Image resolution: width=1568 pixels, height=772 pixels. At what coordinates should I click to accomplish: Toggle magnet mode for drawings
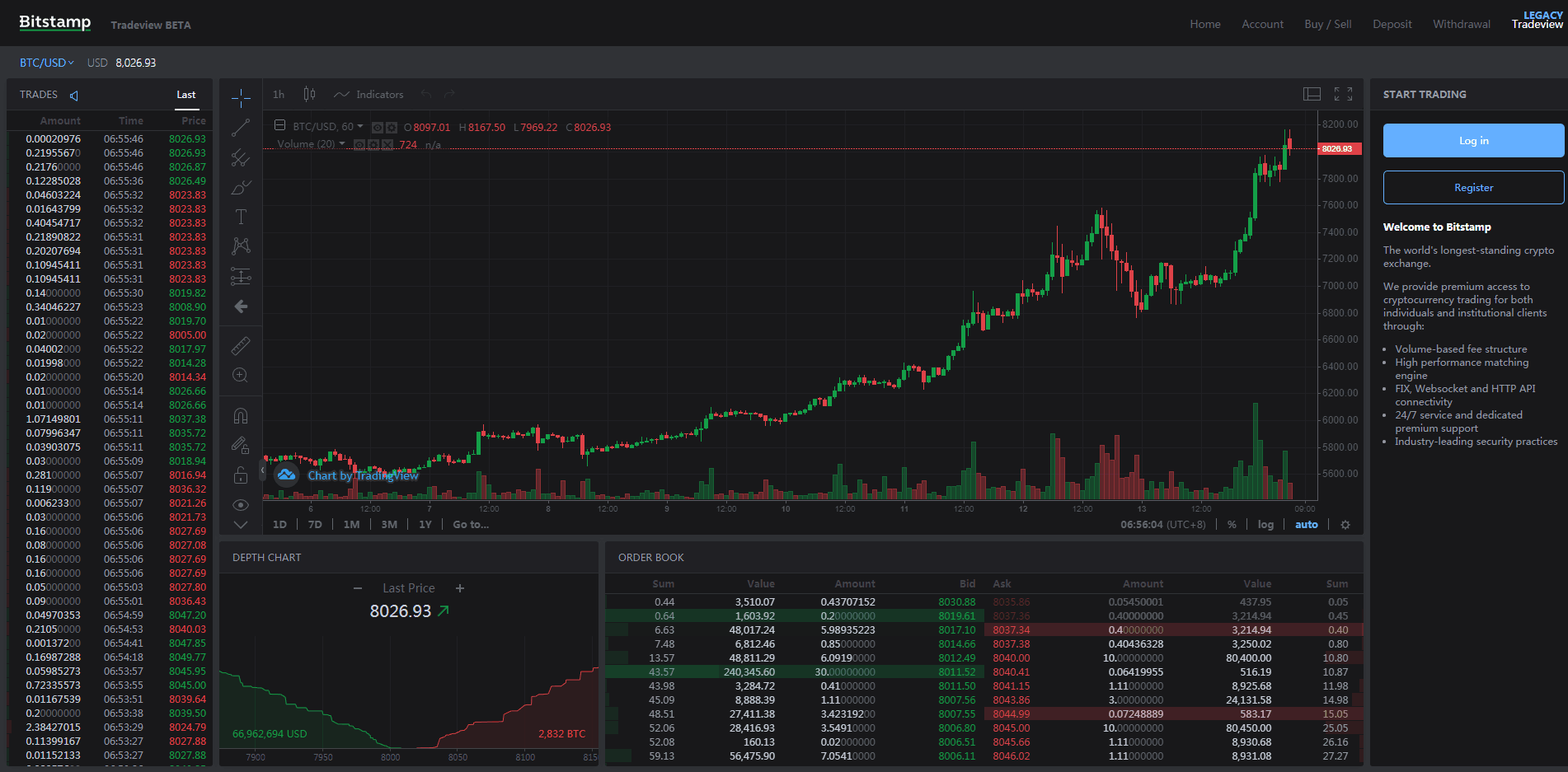[x=241, y=416]
